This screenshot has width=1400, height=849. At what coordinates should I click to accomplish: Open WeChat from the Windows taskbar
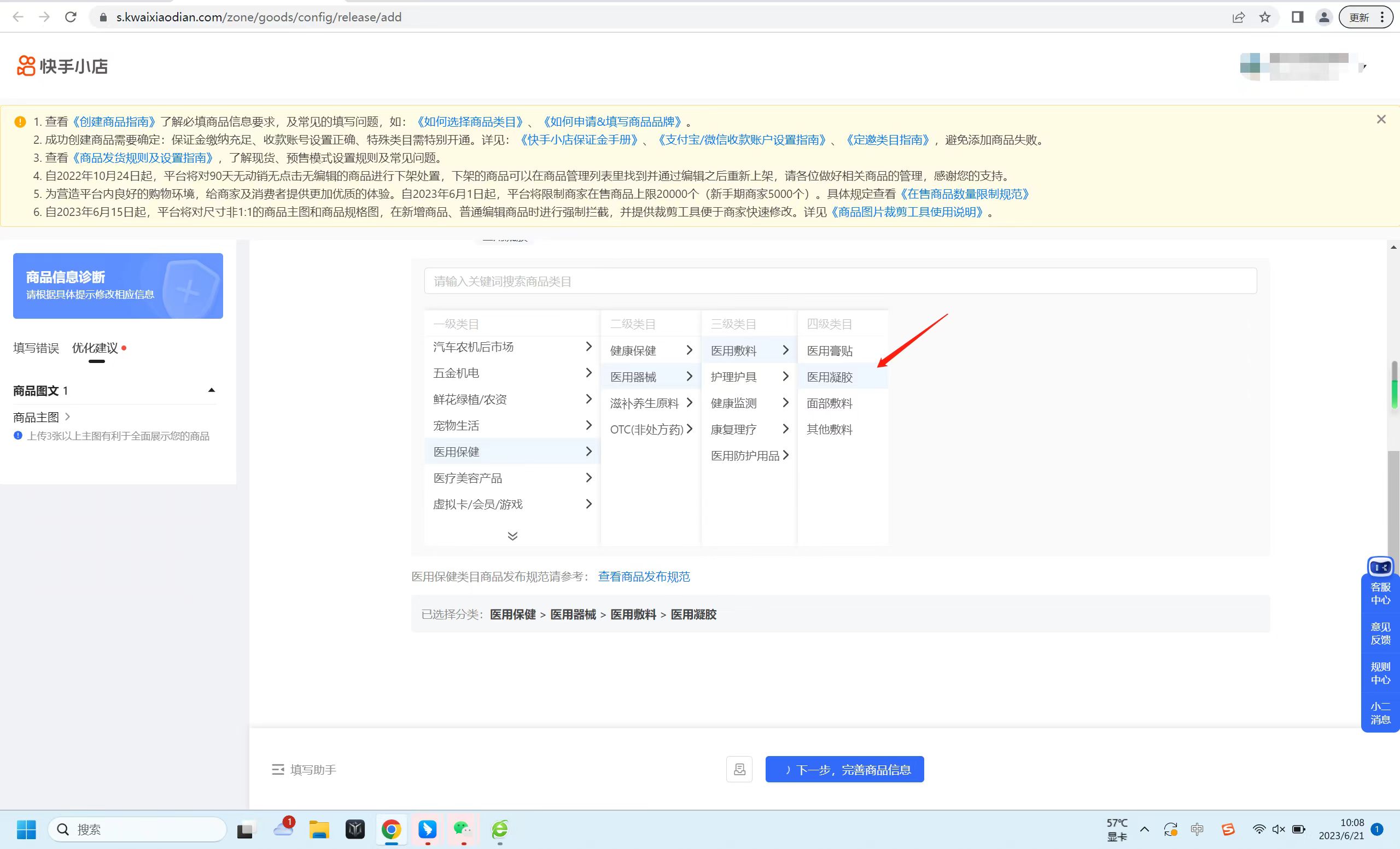(463, 830)
